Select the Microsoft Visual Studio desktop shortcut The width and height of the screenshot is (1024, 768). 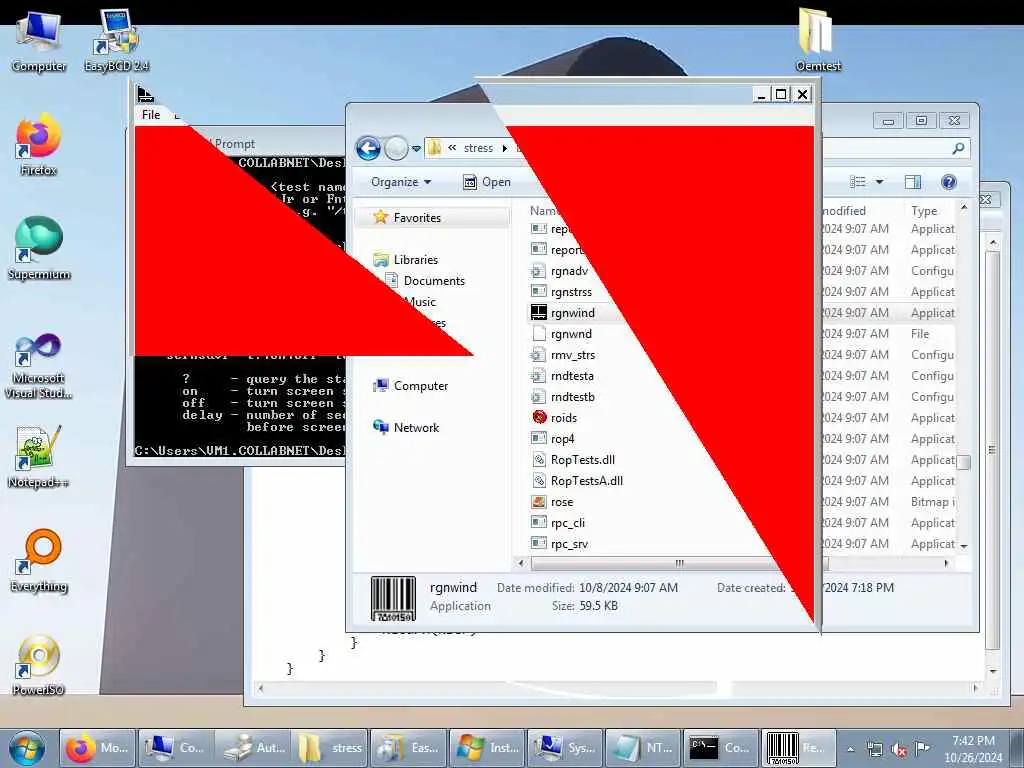click(39, 366)
